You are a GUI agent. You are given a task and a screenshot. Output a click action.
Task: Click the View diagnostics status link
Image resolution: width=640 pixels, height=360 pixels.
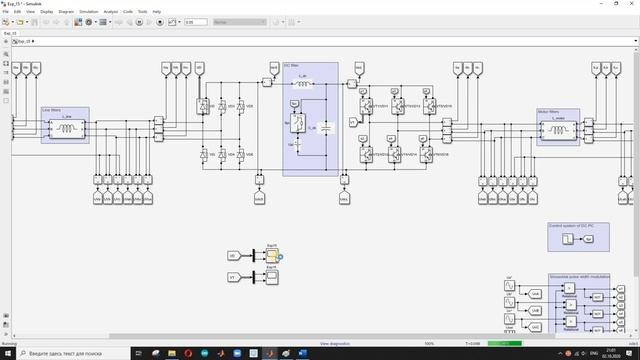pos(335,344)
